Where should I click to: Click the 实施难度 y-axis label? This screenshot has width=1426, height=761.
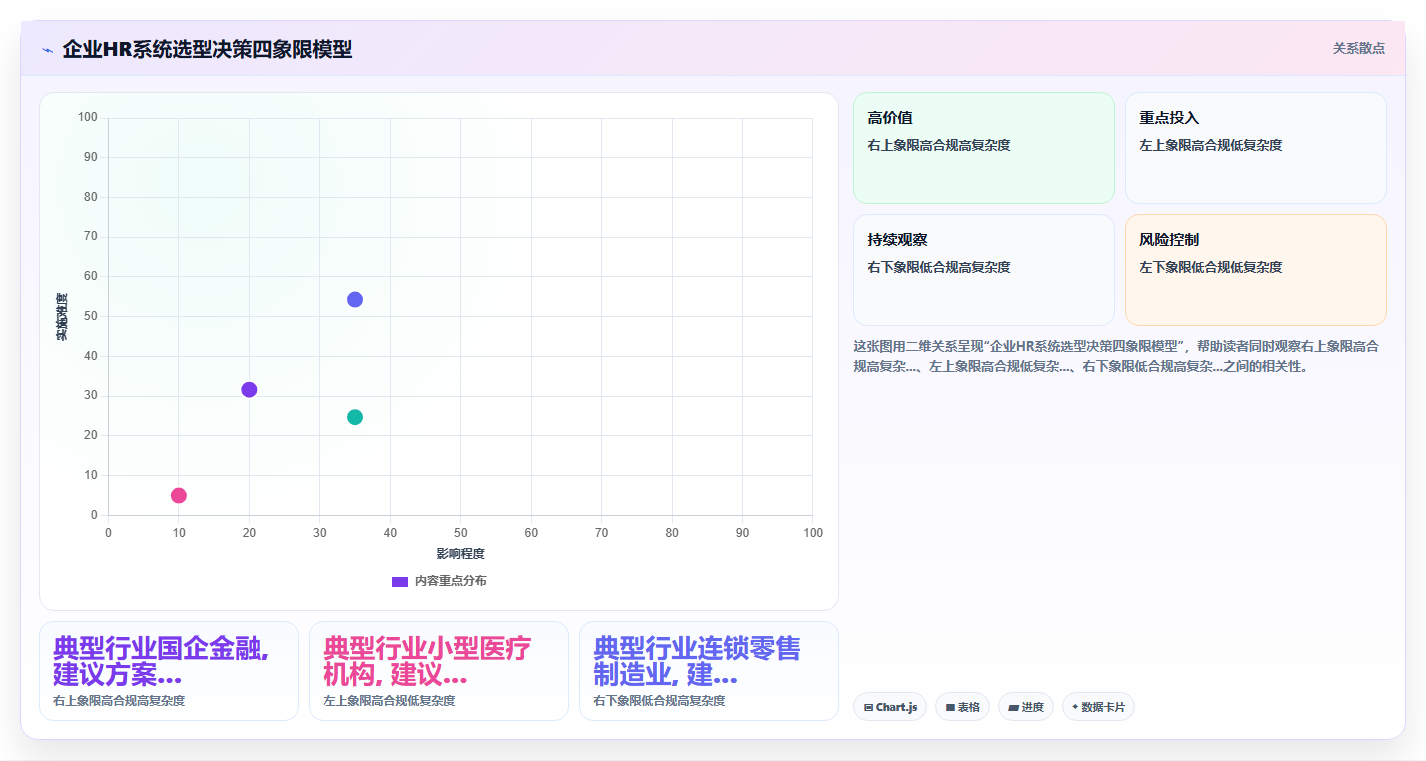pos(62,317)
